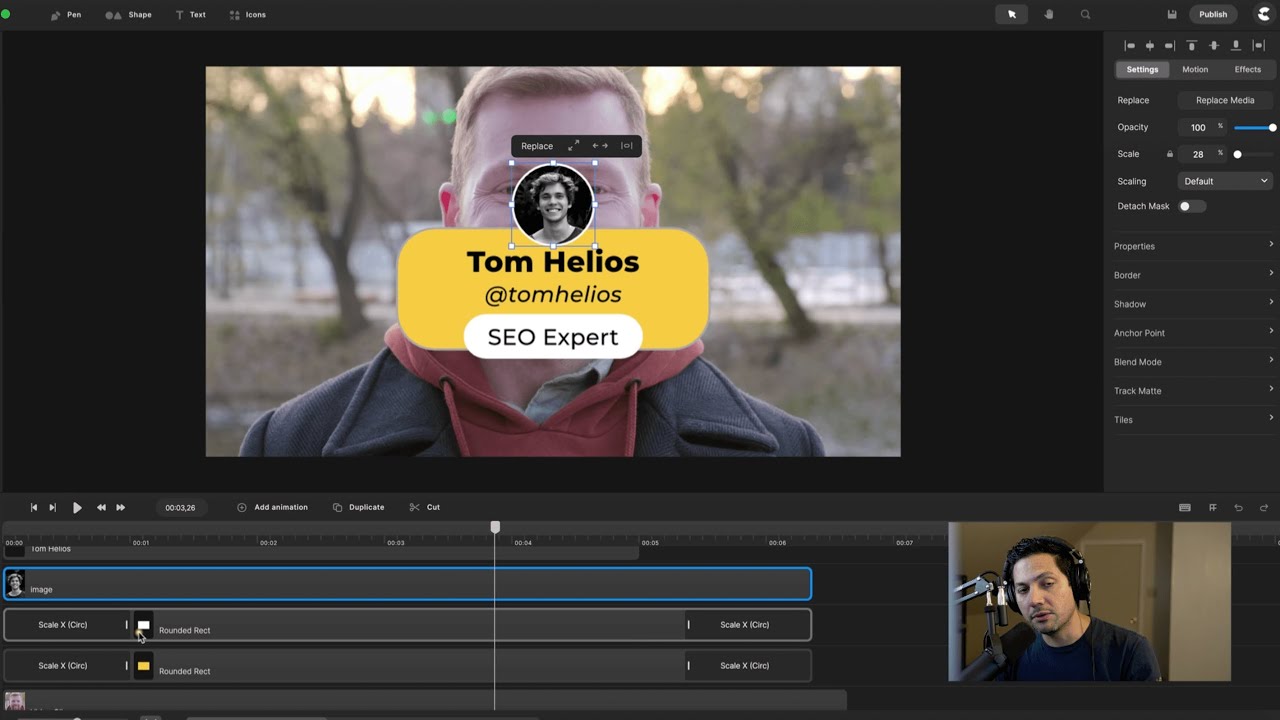Click the expand arrows icon on canvas toolbar
This screenshot has width=1280, height=720.
(574, 146)
